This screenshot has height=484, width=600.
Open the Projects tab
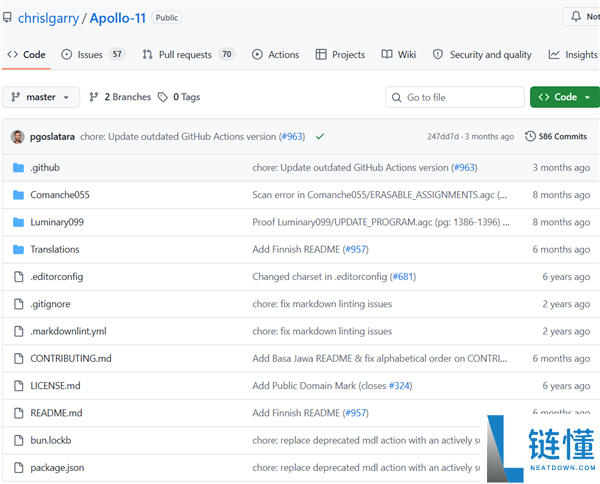[340, 55]
